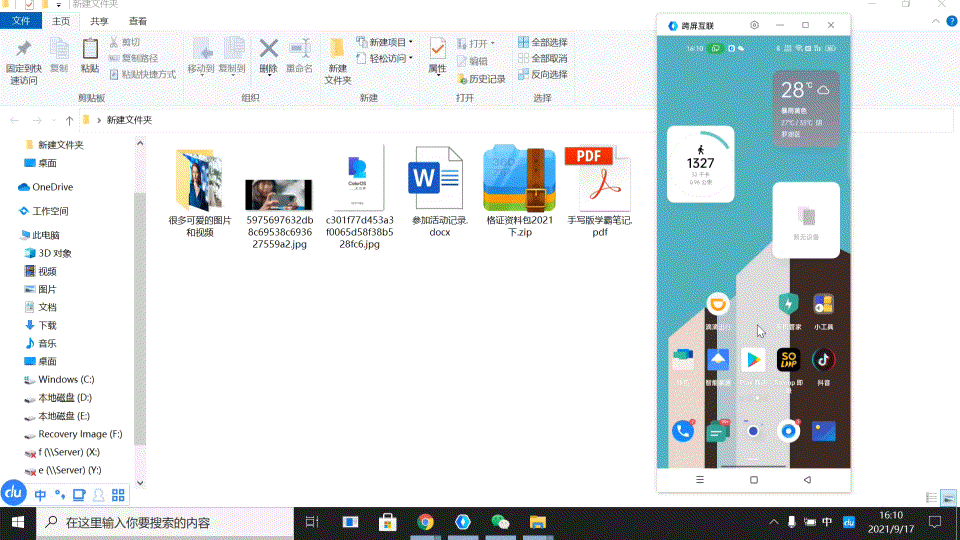Switch to details view at bottom right
960x540 pixels.
[x=931, y=498]
